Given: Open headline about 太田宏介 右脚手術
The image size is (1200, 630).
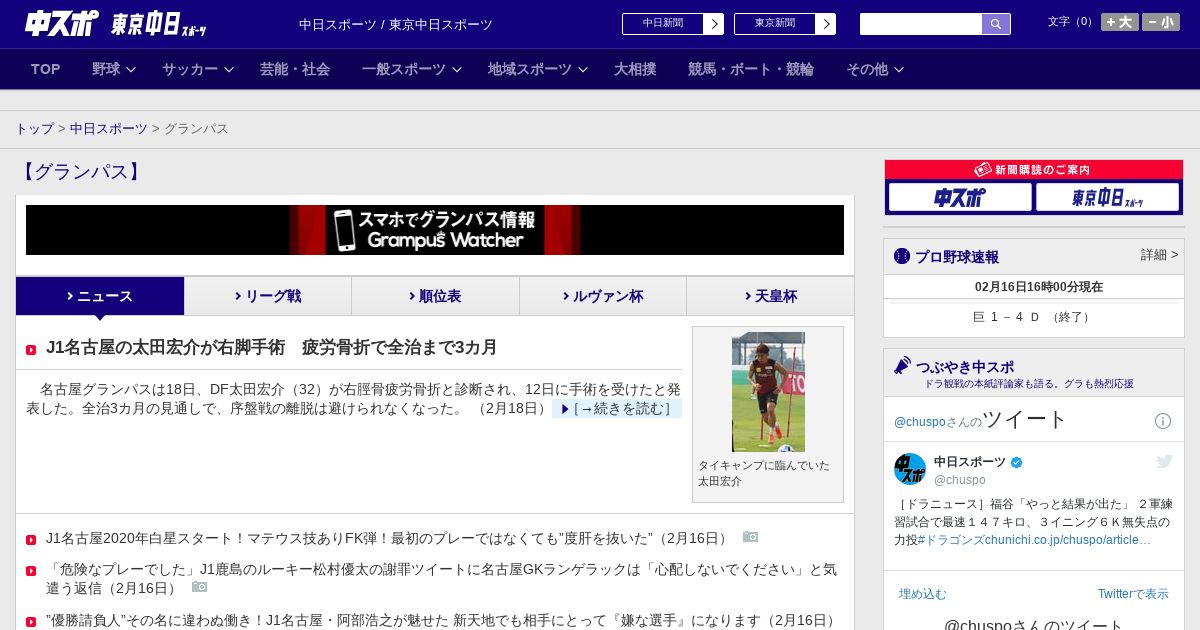Looking at the screenshot, I should [272, 348].
